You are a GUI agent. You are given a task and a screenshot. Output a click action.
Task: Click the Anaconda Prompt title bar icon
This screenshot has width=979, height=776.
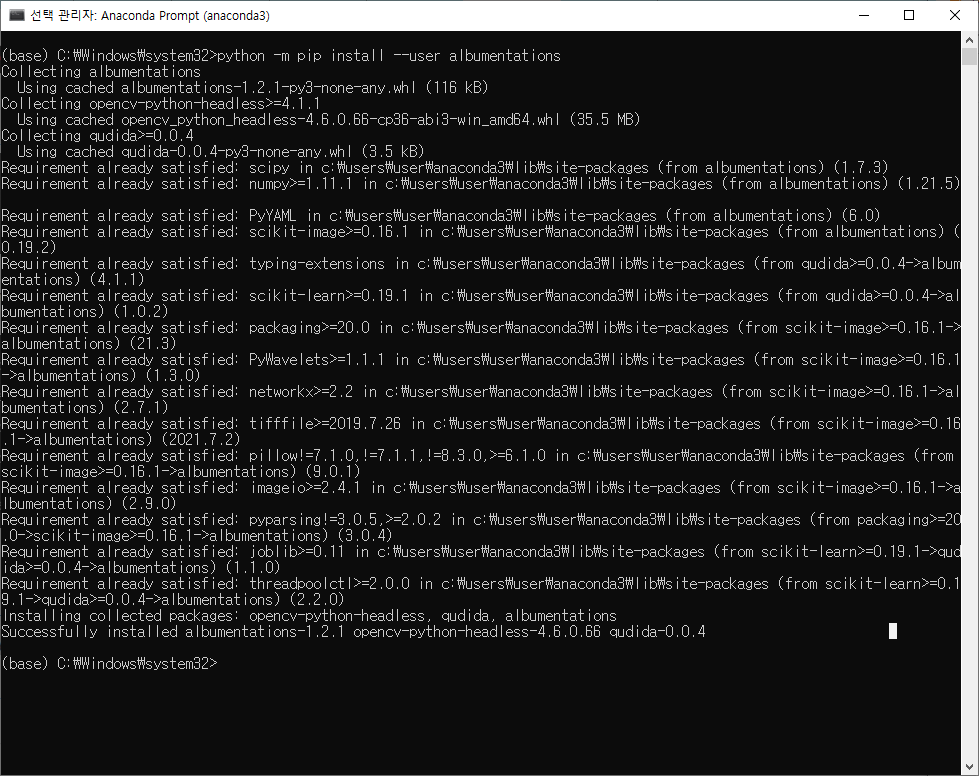click(x=16, y=15)
